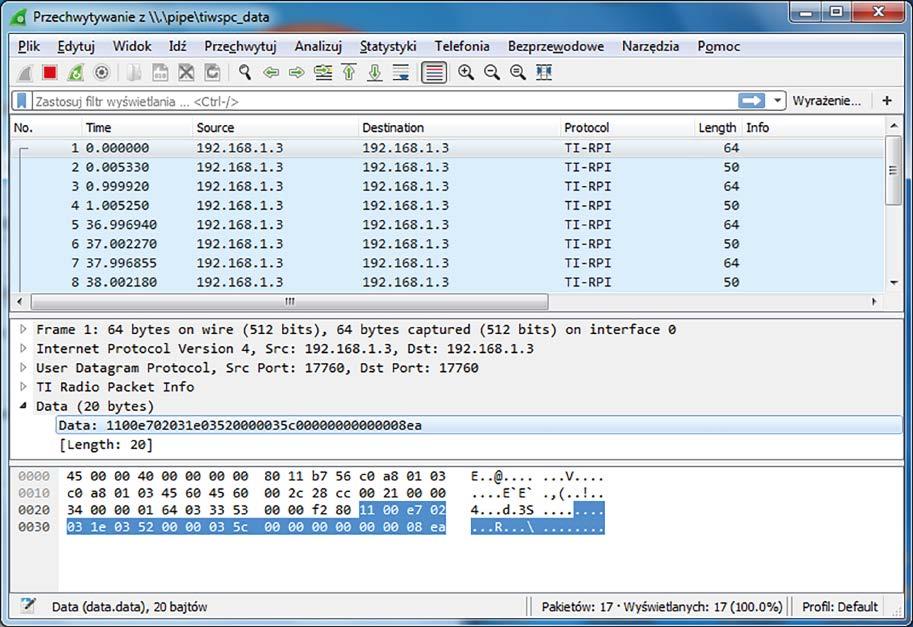Click the Wyrażenie… button

point(827,101)
